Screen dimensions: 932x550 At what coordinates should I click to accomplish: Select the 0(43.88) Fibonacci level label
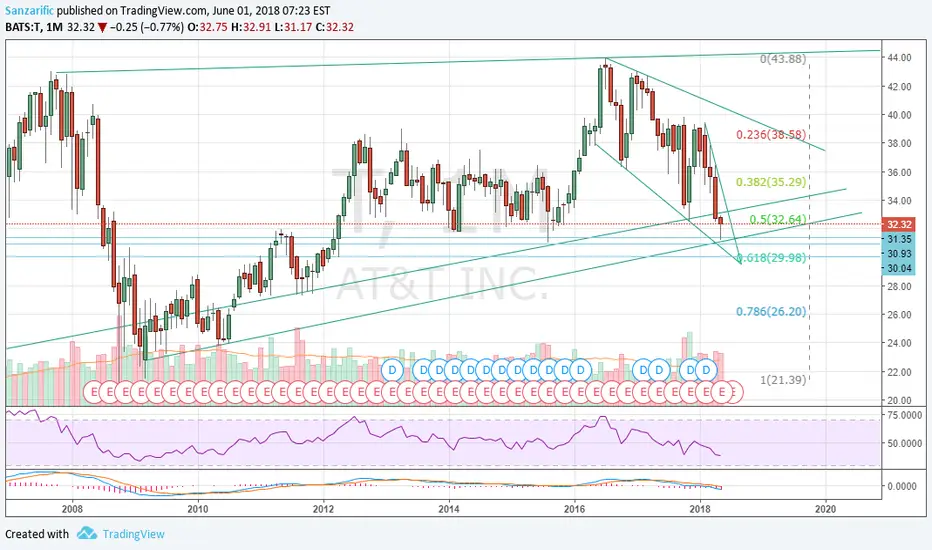(783, 59)
